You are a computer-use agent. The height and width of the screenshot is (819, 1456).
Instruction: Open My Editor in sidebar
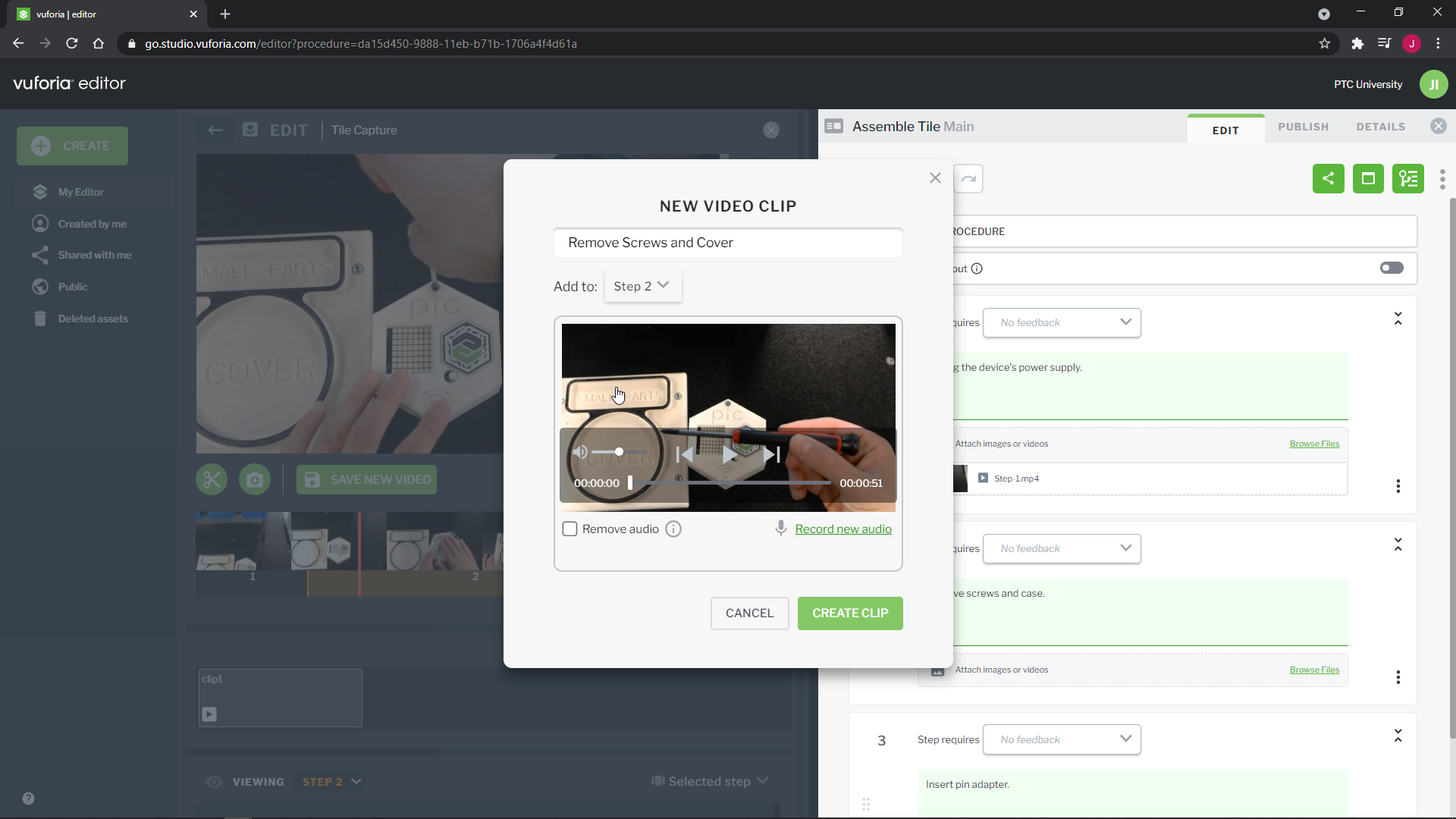tap(80, 192)
